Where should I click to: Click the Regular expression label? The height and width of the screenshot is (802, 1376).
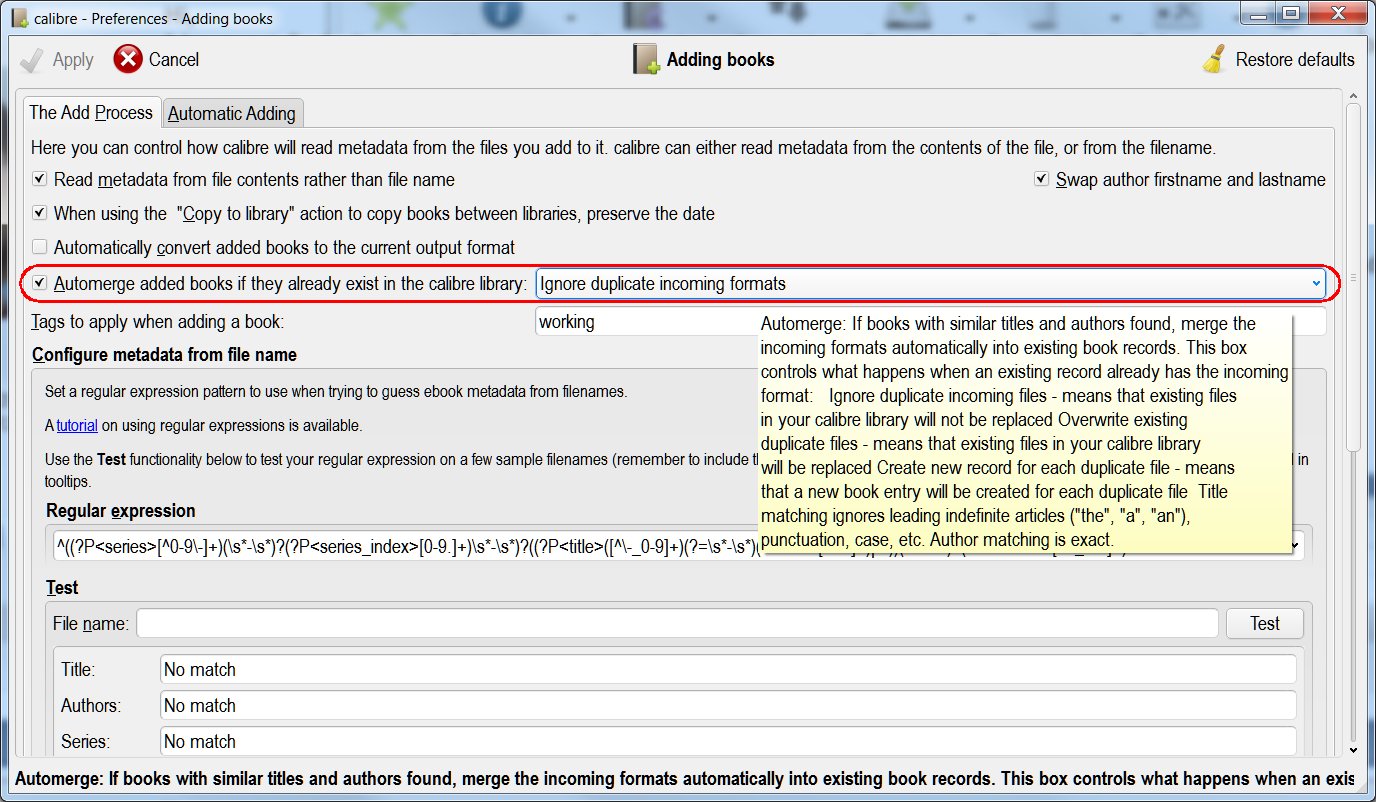(x=121, y=511)
